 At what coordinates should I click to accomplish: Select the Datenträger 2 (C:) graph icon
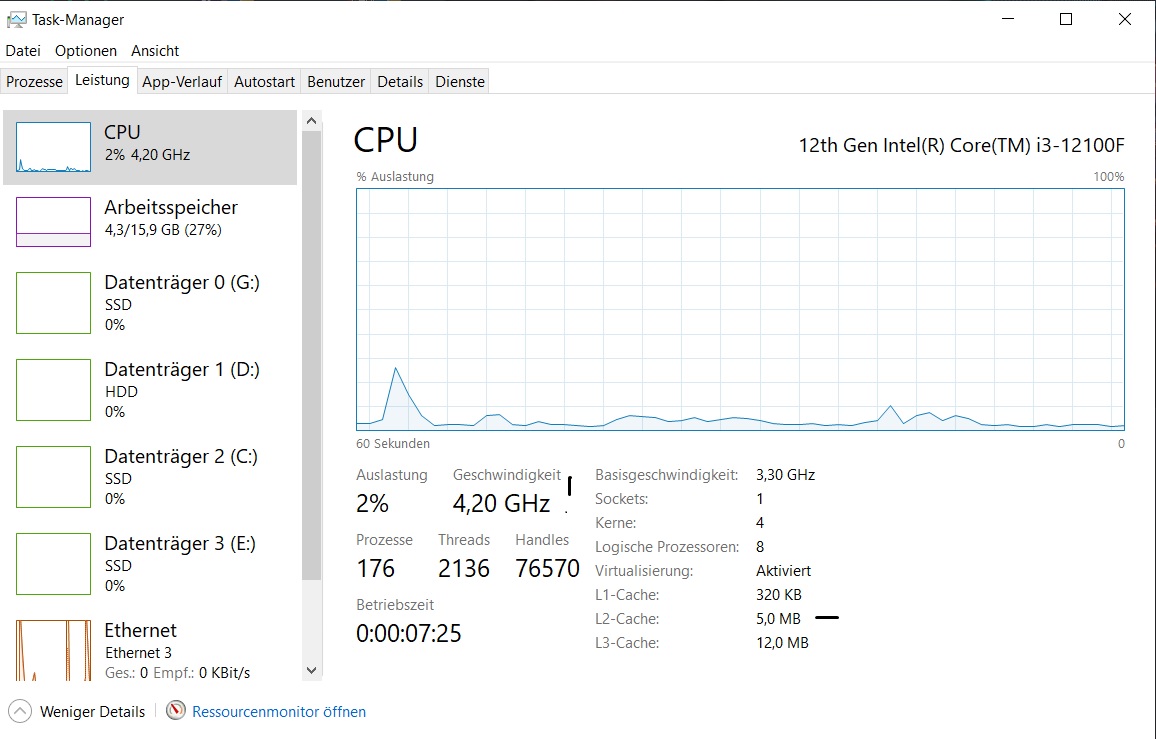point(53,476)
